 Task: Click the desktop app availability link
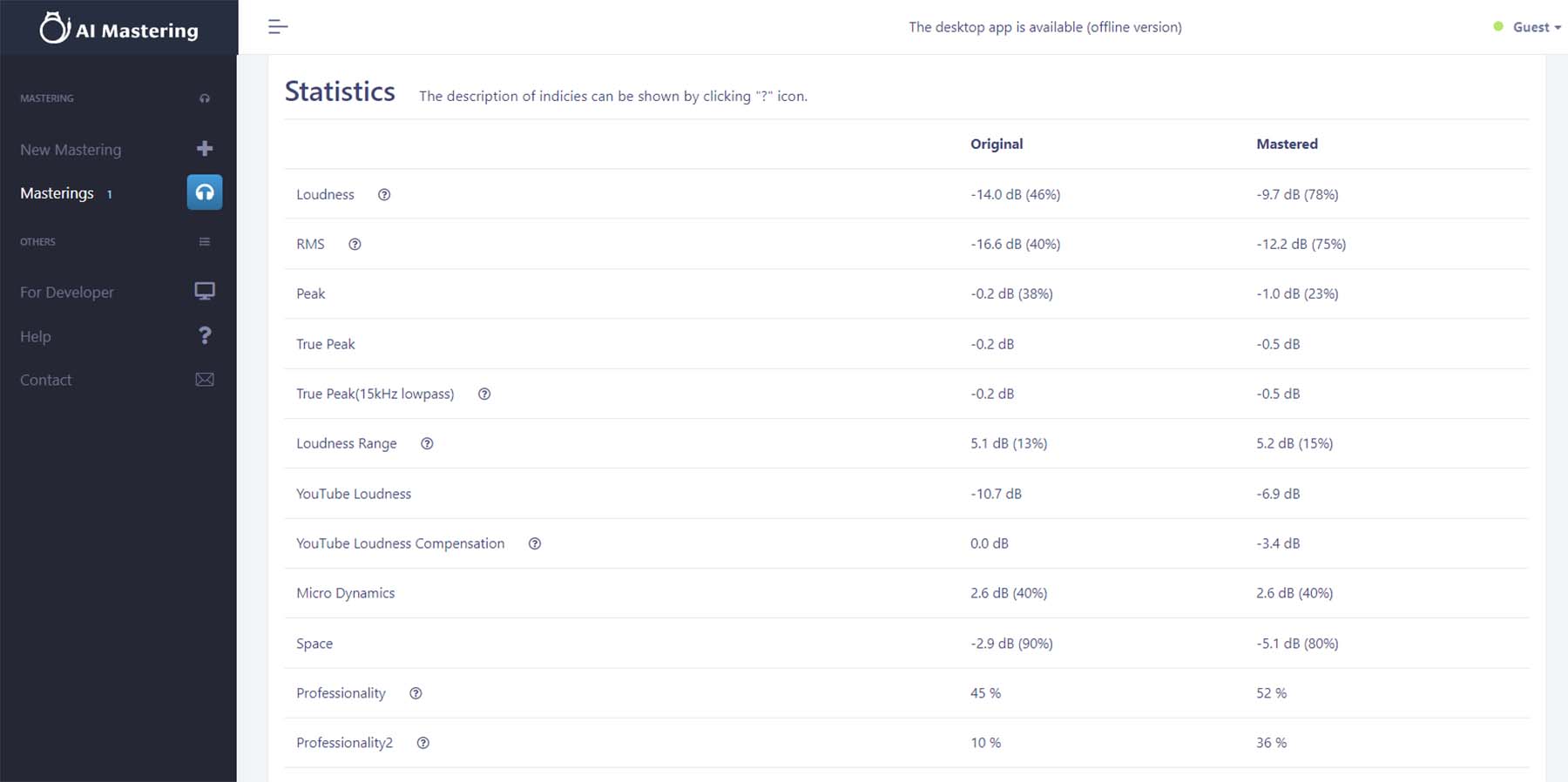(x=1045, y=27)
